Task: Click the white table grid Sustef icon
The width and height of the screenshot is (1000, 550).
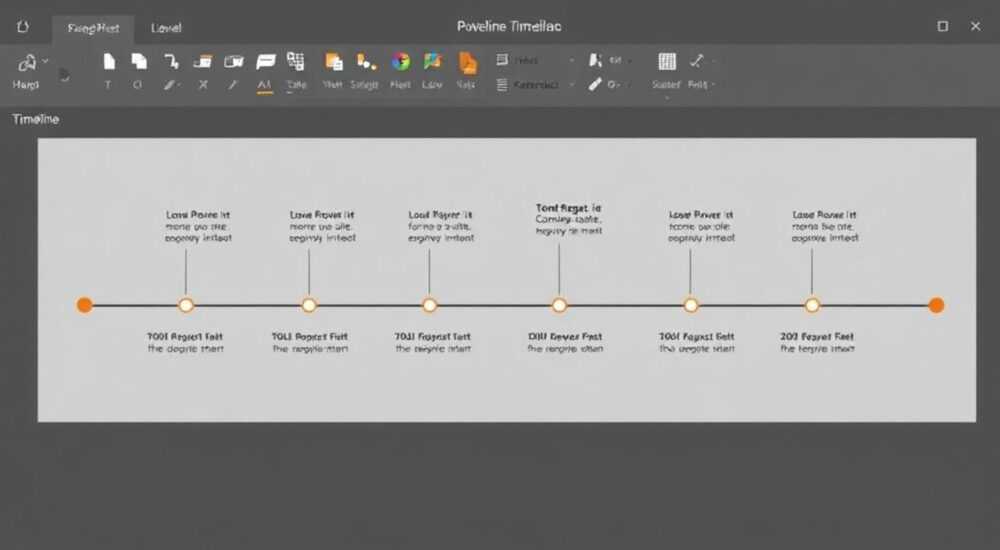Action: click(x=667, y=61)
